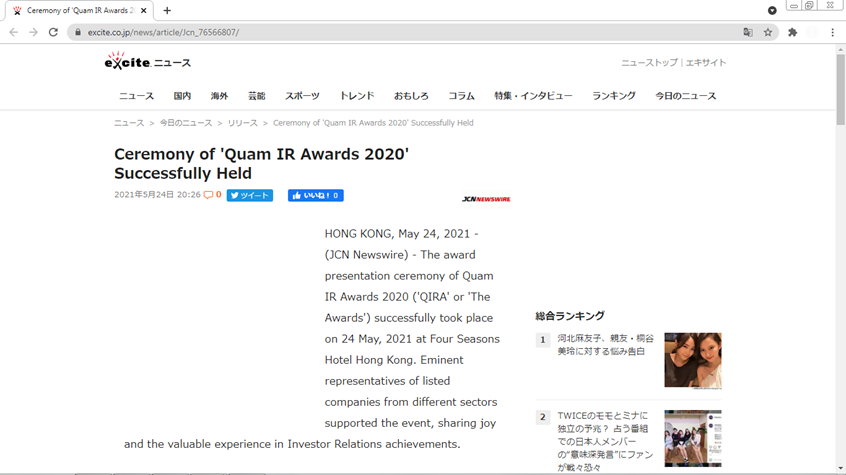Open the ニュース menu item
The height and width of the screenshot is (475, 846).
point(137,96)
